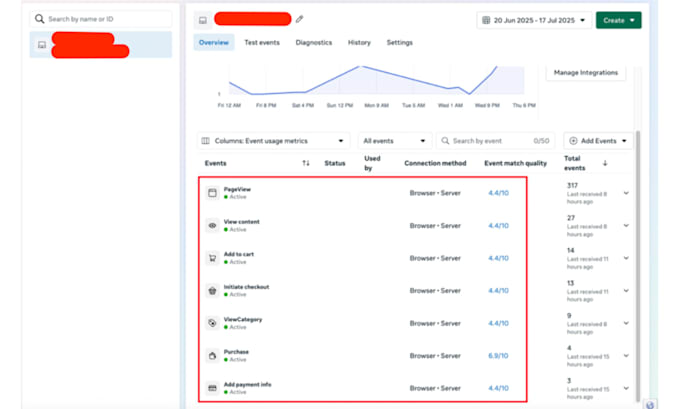Image resolution: width=680 pixels, height=409 pixels.
Task: Click the Add payment info event name
Action: [x=248, y=384]
